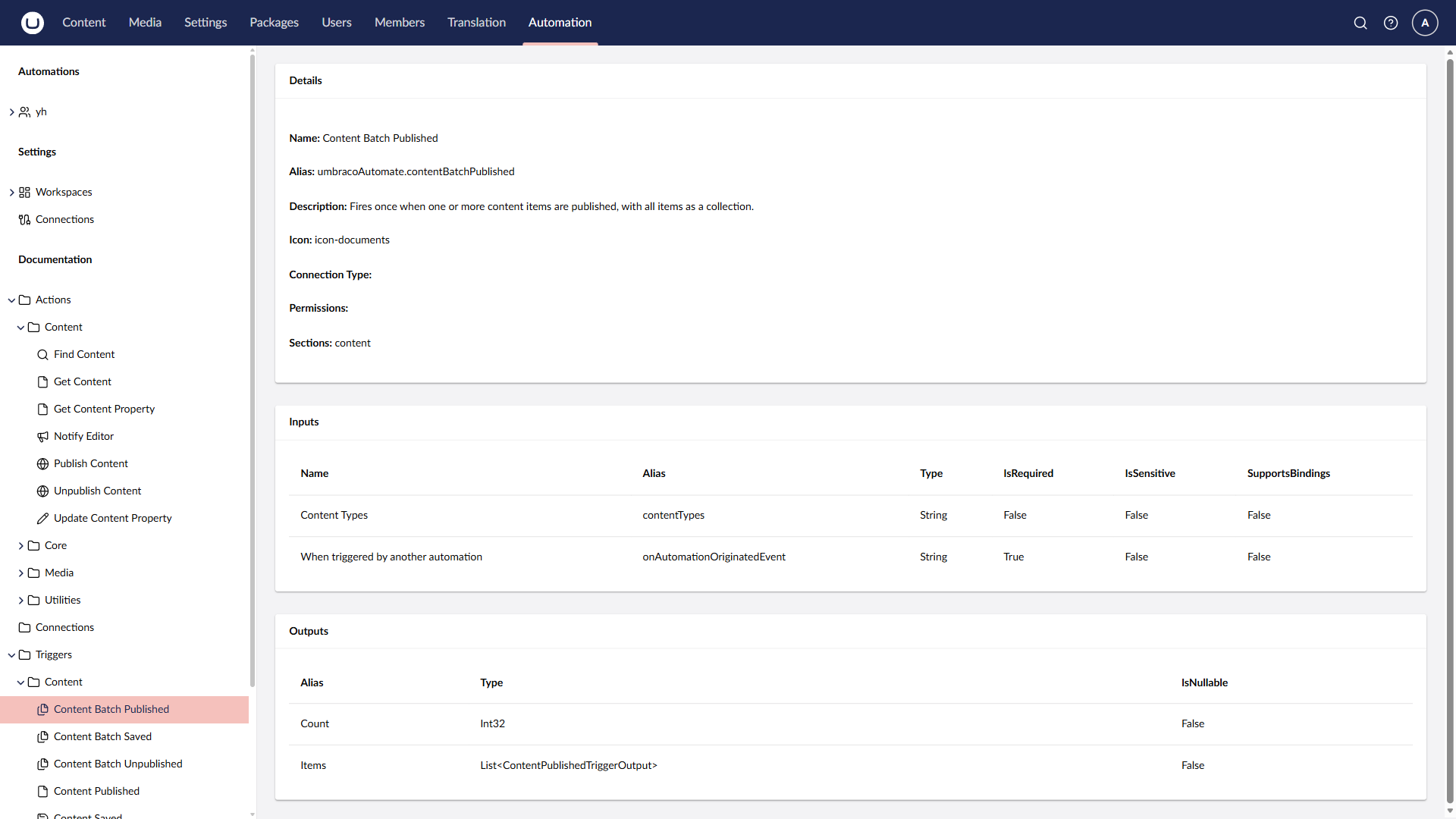Click the Content Batch Saved documents icon
Screen dimensions: 1456x819
tap(43, 737)
